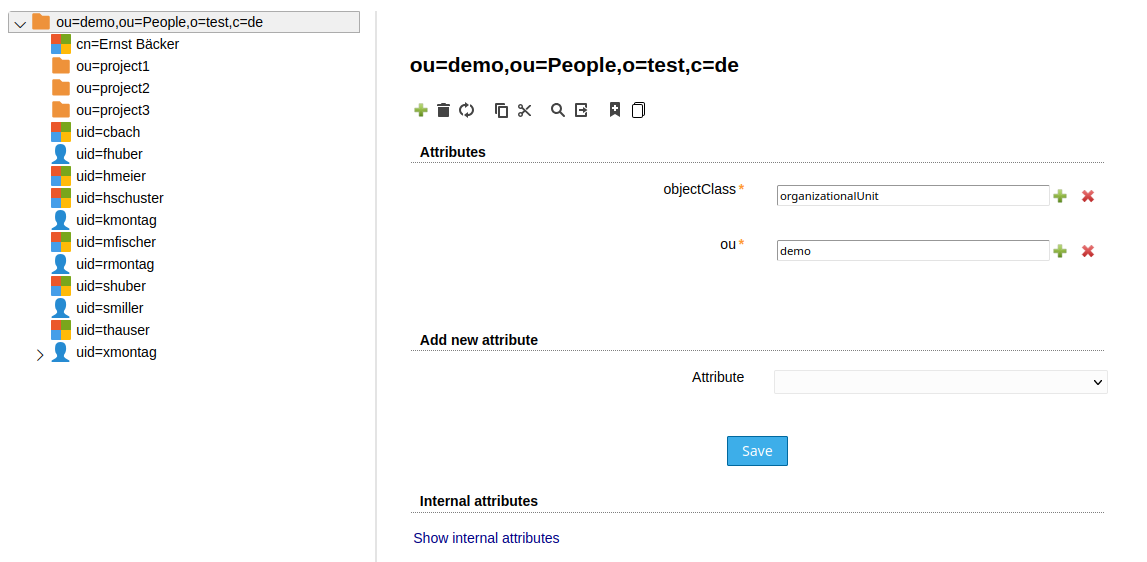Add another value to objectClass attribute

click(x=1060, y=196)
